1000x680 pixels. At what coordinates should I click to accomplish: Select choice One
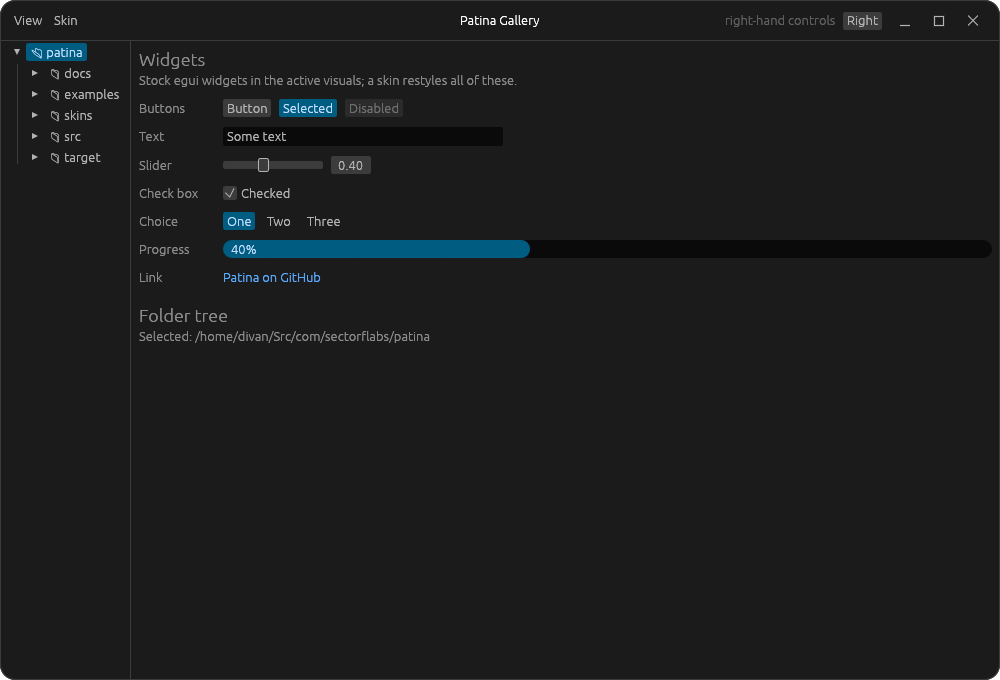click(239, 221)
